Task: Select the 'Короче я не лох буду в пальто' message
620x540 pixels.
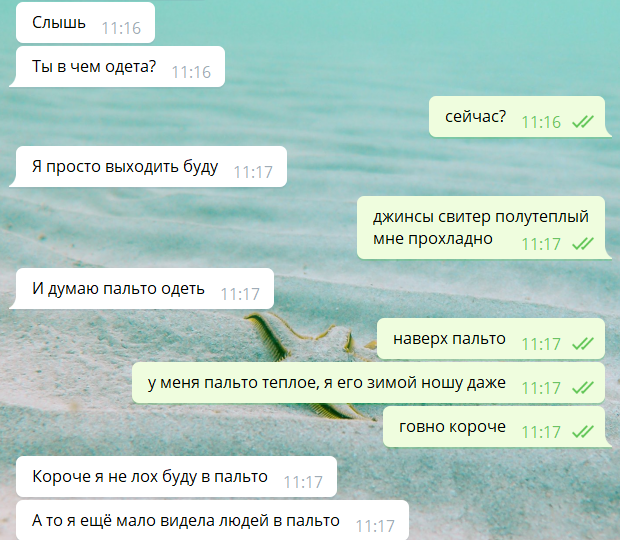Action: (176, 476)
